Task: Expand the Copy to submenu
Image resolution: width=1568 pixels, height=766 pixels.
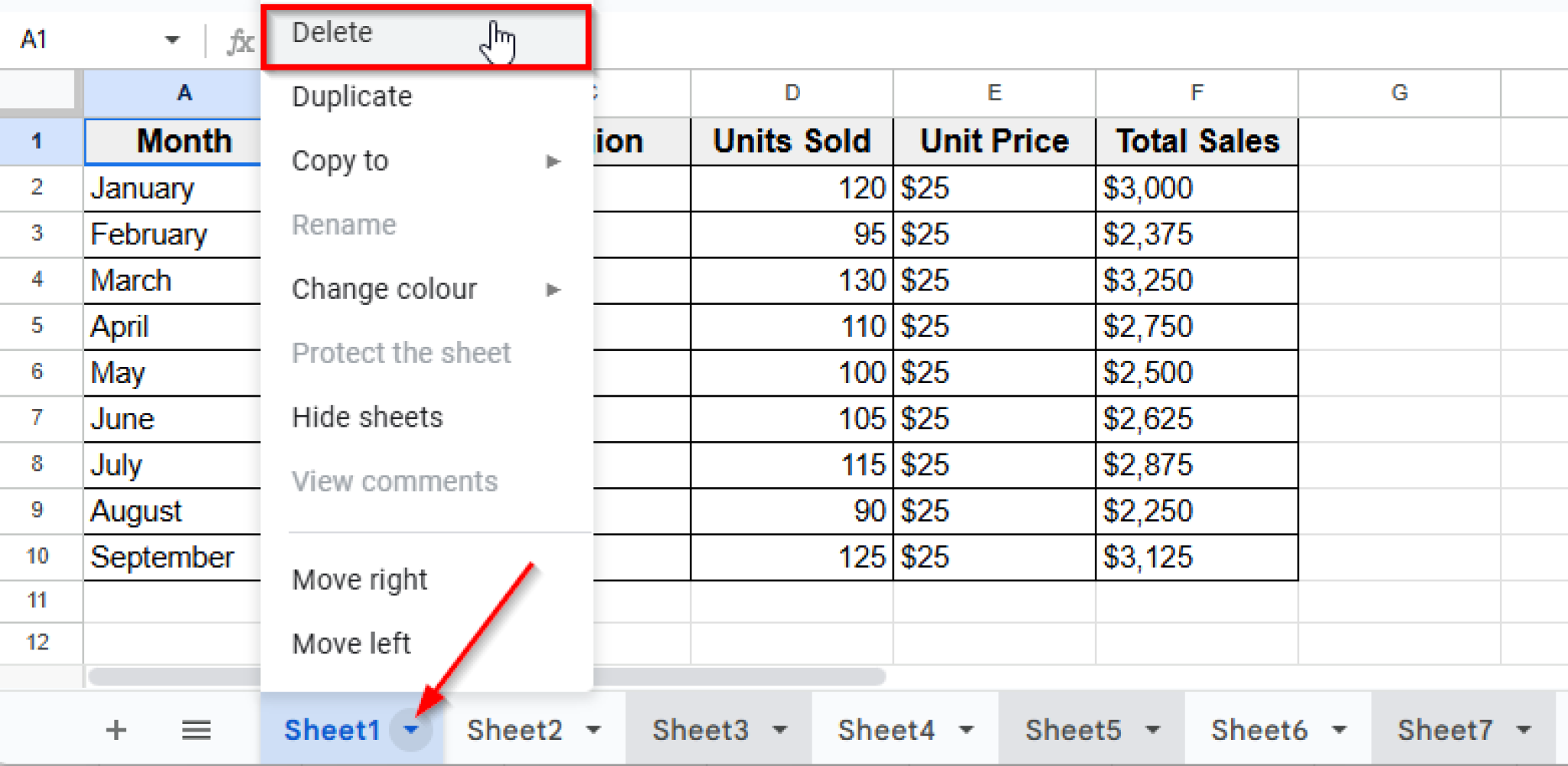Action: click(554, 162)
